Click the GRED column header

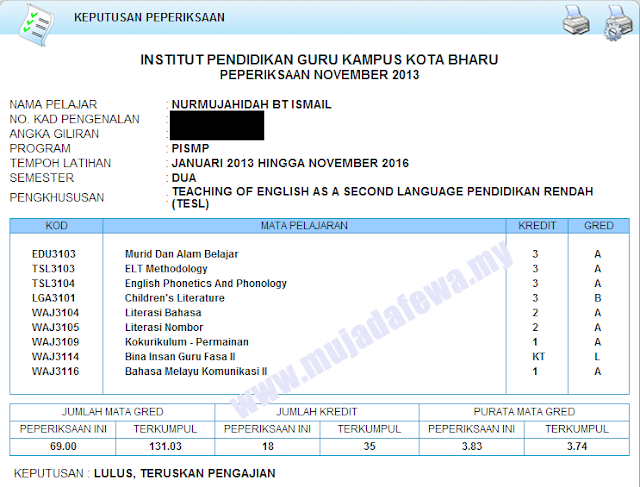[x=598, y=226]
